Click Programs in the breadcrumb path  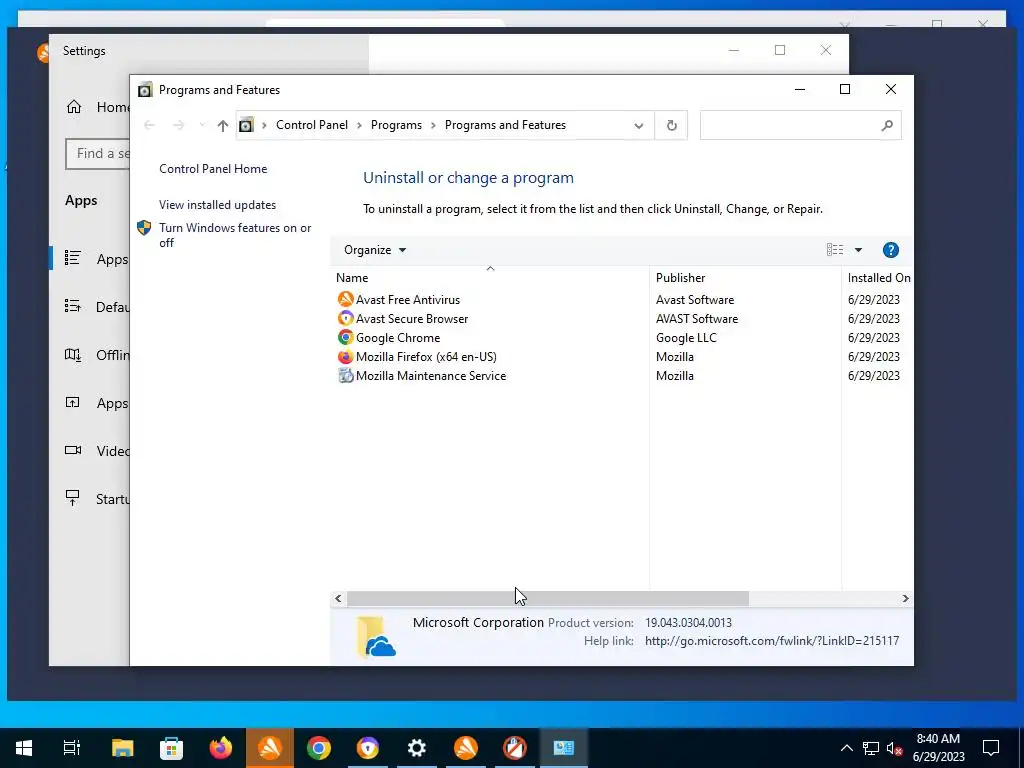pos(396,125)
